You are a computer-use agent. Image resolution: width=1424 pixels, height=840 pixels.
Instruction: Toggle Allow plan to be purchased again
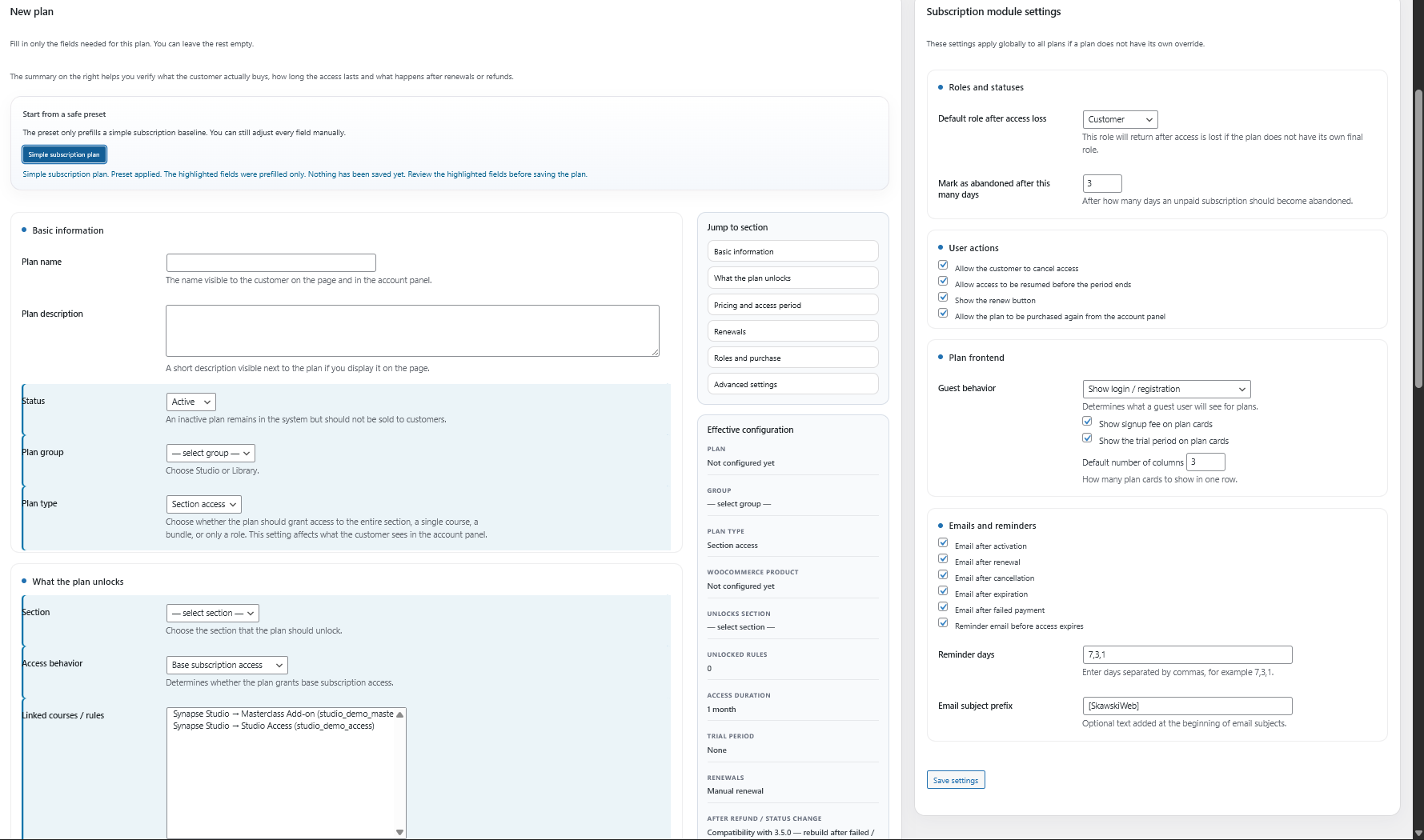pos(943,313)
